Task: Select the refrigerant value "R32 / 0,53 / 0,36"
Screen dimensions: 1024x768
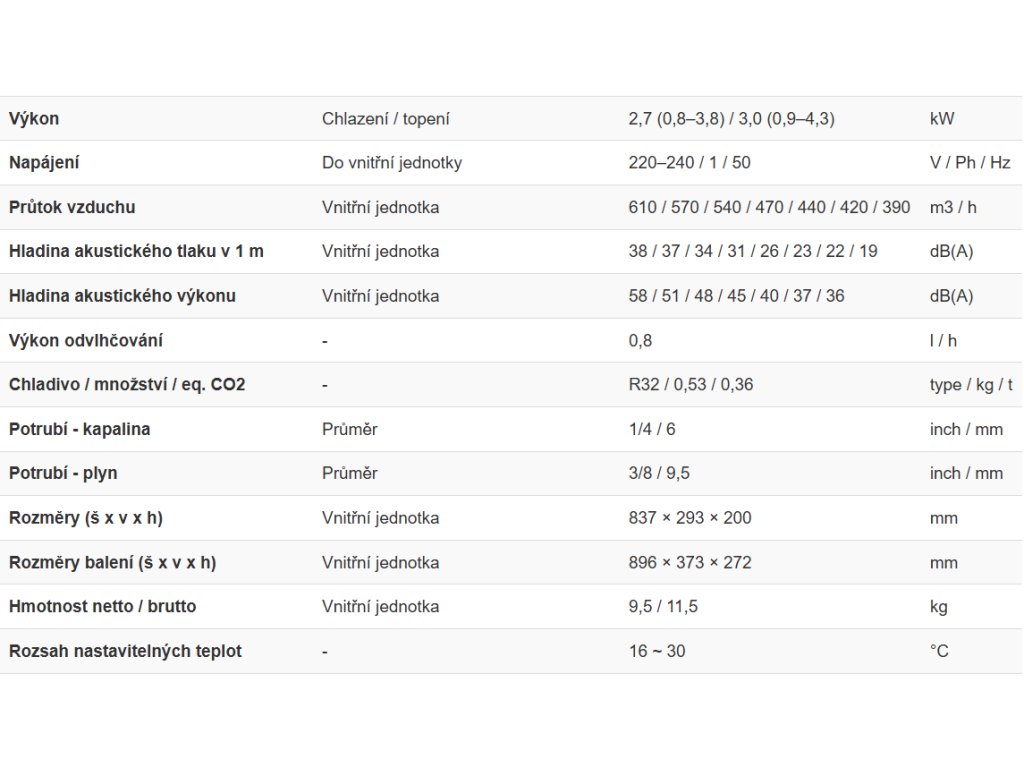Action: (x=691, y=385)
